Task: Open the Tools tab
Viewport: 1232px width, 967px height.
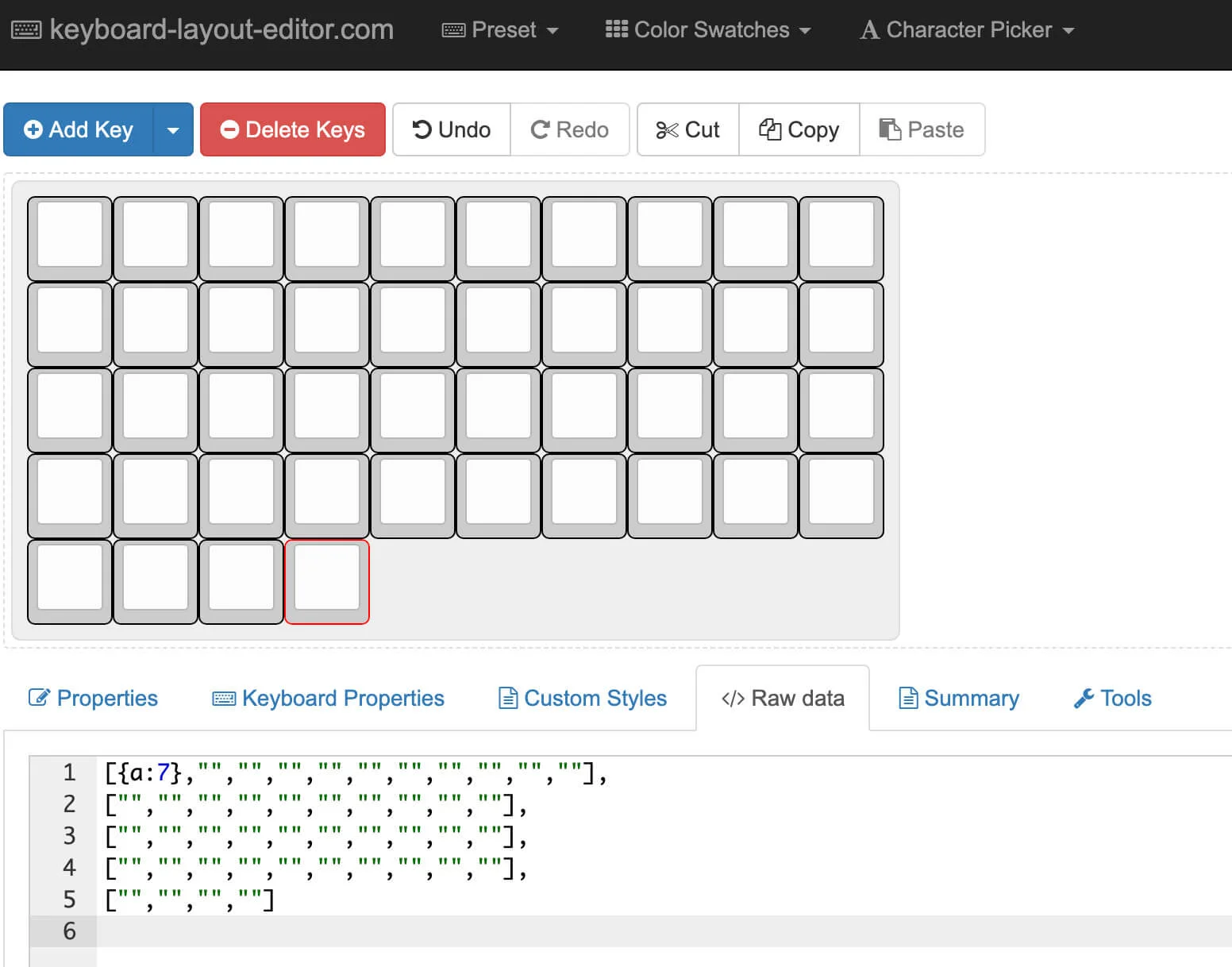Action: tap(1112, 698)
